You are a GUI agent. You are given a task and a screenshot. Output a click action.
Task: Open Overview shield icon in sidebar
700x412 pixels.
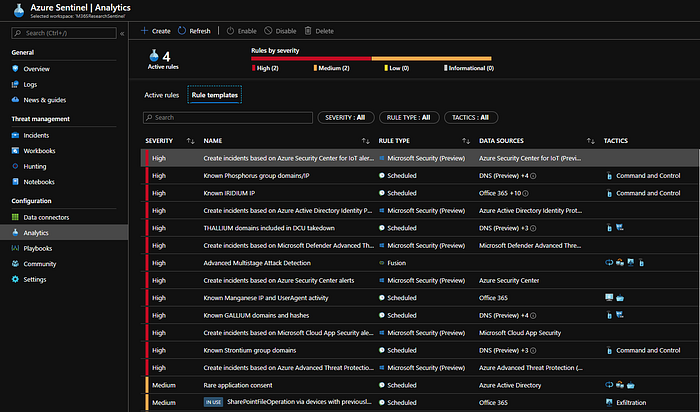click(15, 69)
